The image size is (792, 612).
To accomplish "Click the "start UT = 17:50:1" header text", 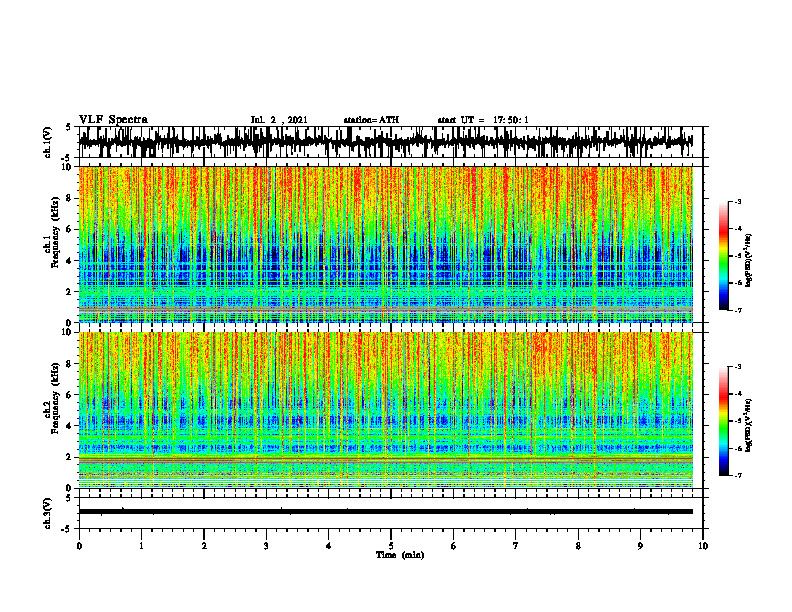I will coord(483,120).
